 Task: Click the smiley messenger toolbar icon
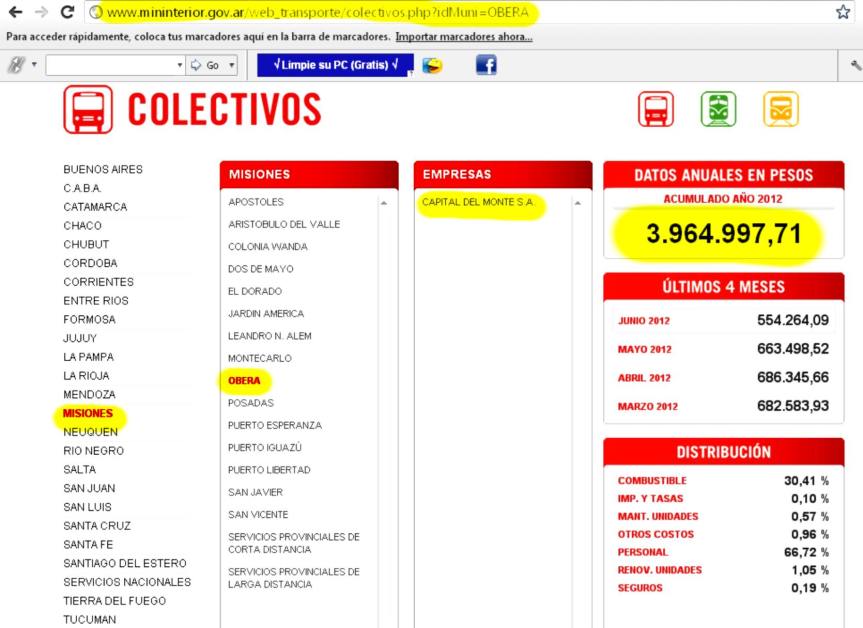432,63
